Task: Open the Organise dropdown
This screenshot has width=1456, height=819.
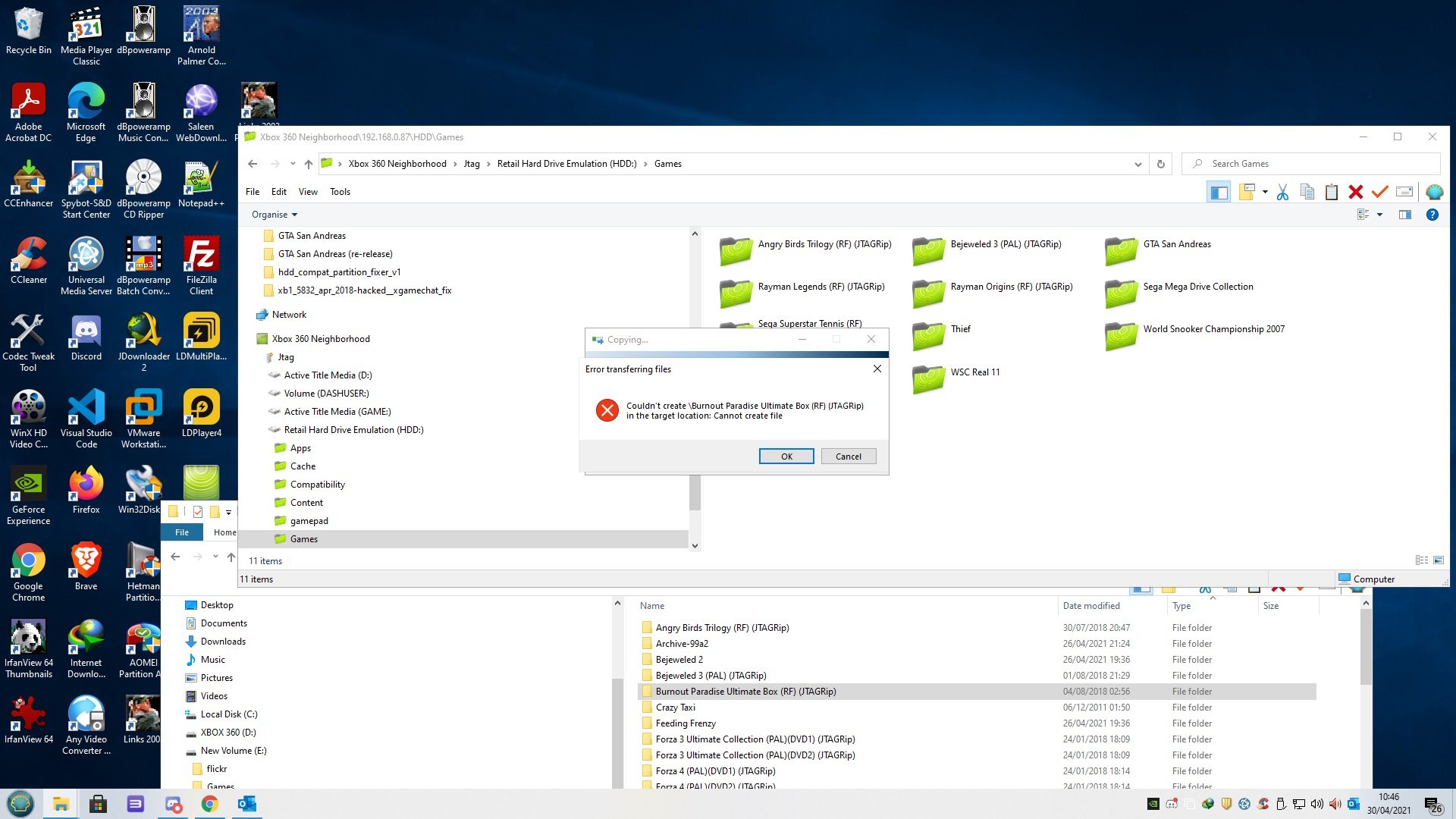Action: click(275, 215)
